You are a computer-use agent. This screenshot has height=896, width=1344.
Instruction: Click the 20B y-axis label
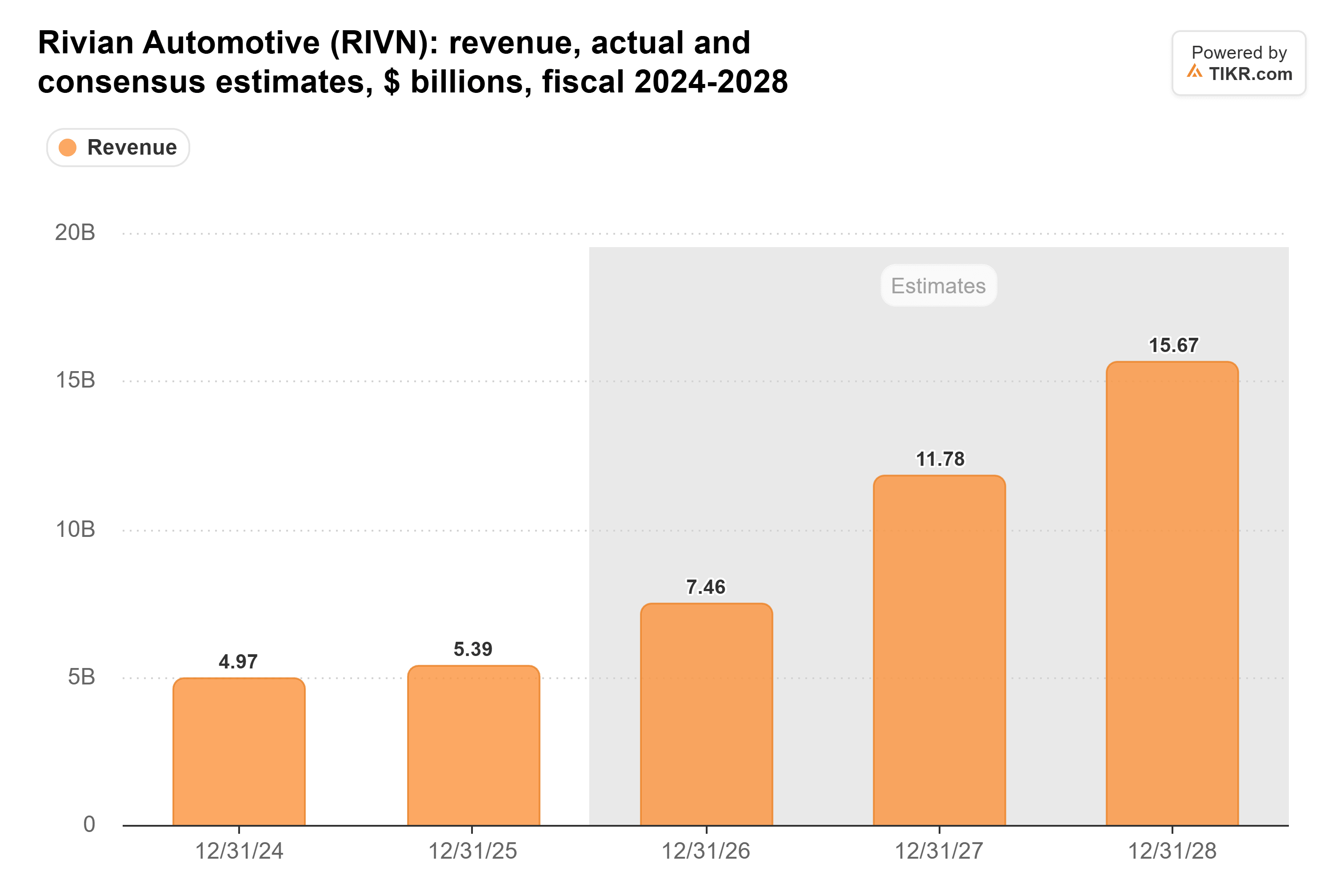pyautogui.click(x=75, y=232)
